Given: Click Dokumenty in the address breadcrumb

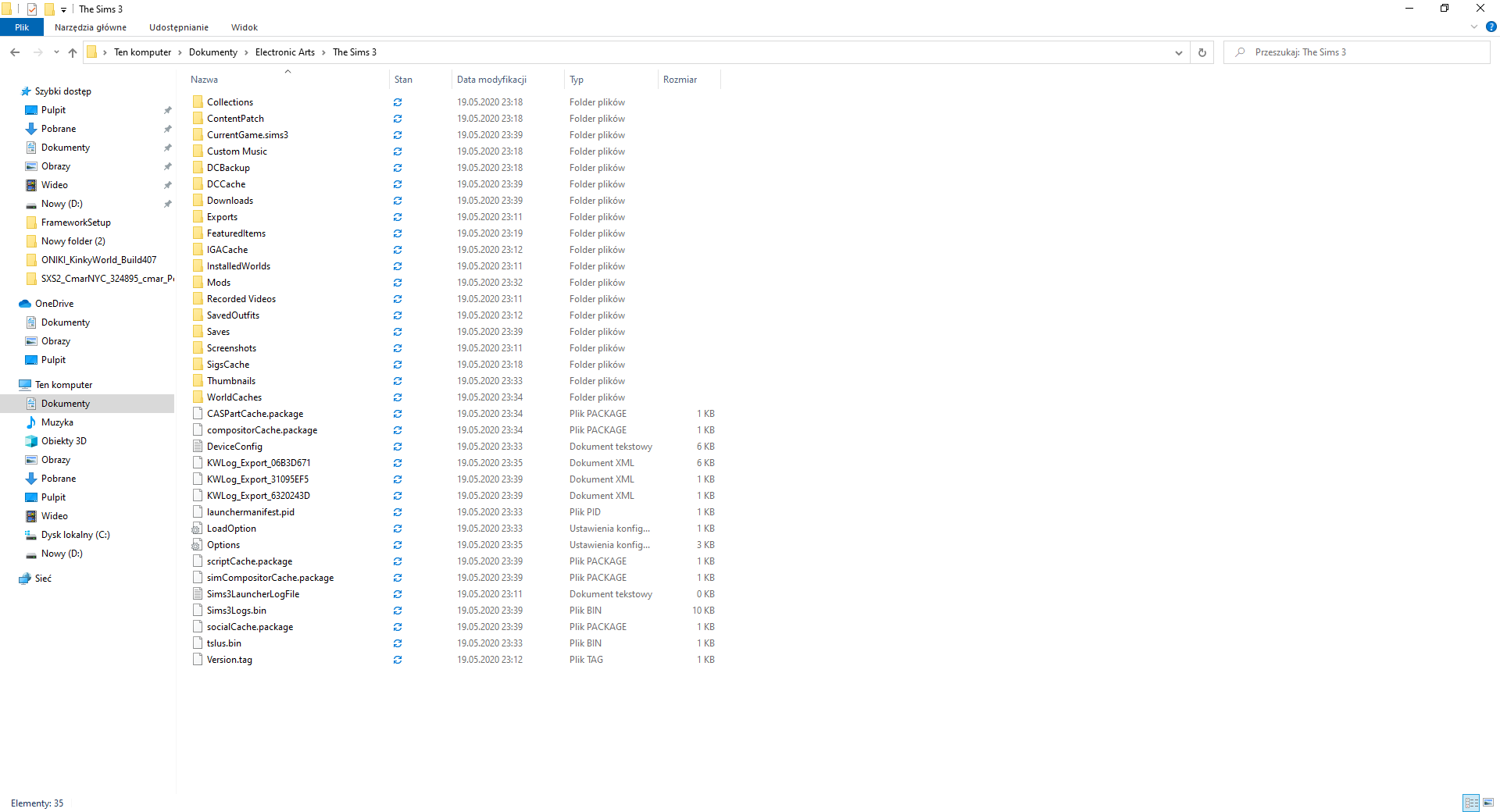Looking at the screenshot, I should point(213,52).
